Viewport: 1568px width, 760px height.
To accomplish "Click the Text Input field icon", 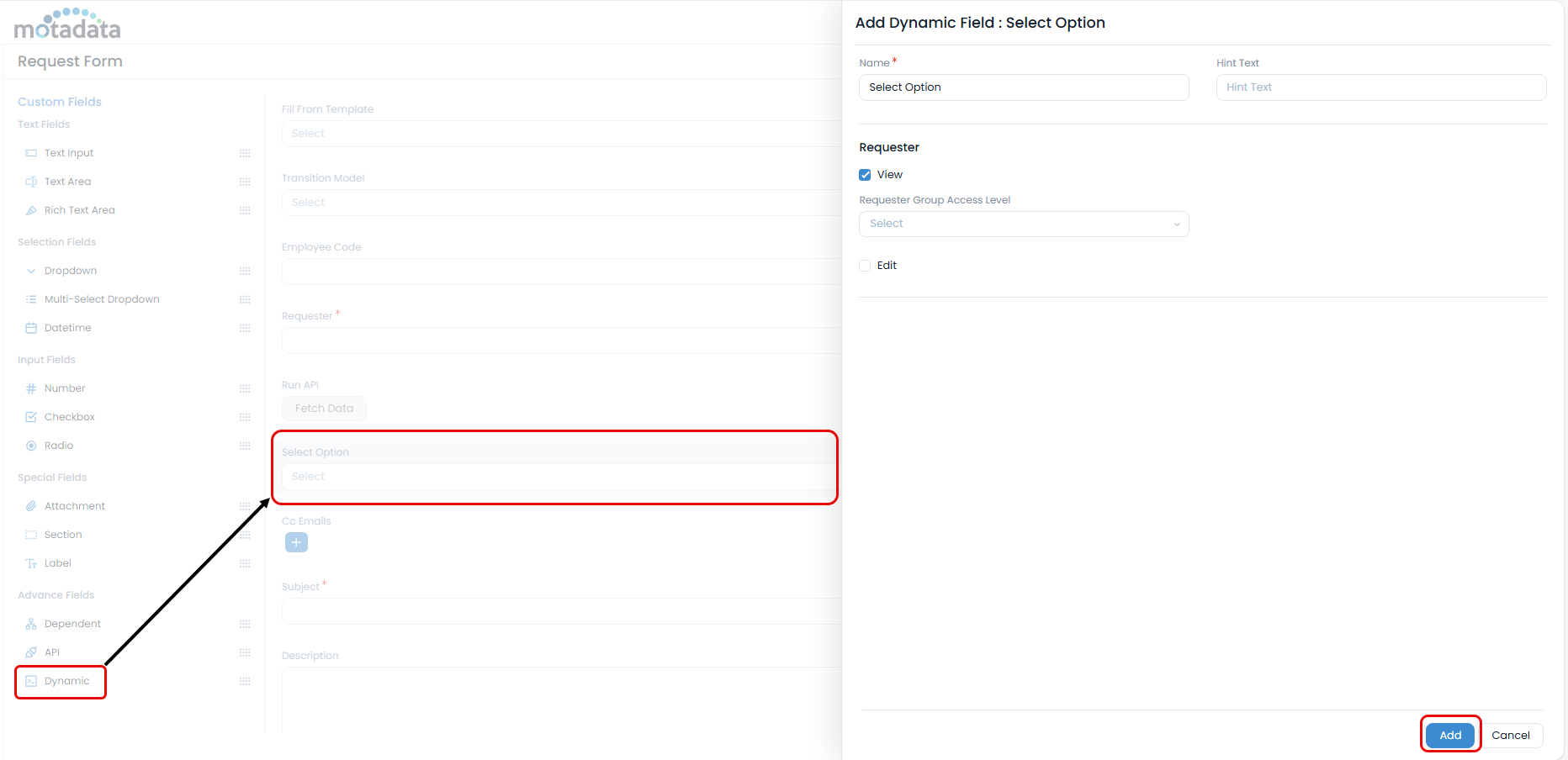I will point(31,153).
